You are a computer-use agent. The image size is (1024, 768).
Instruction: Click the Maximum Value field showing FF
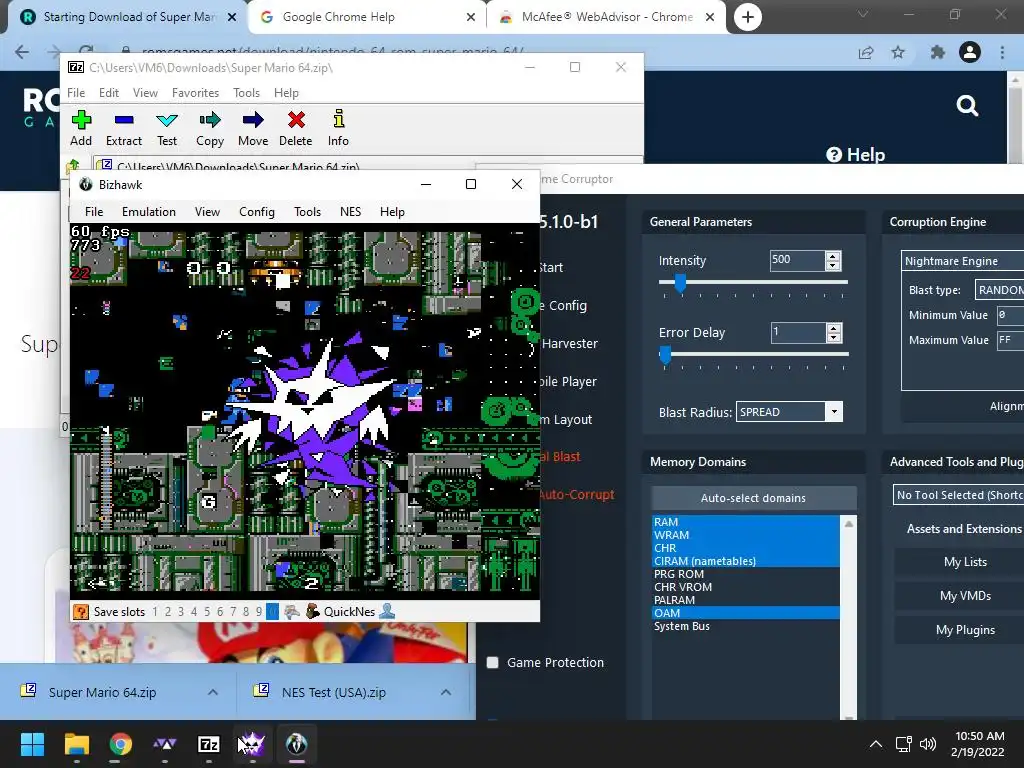tap(1010, 340)
